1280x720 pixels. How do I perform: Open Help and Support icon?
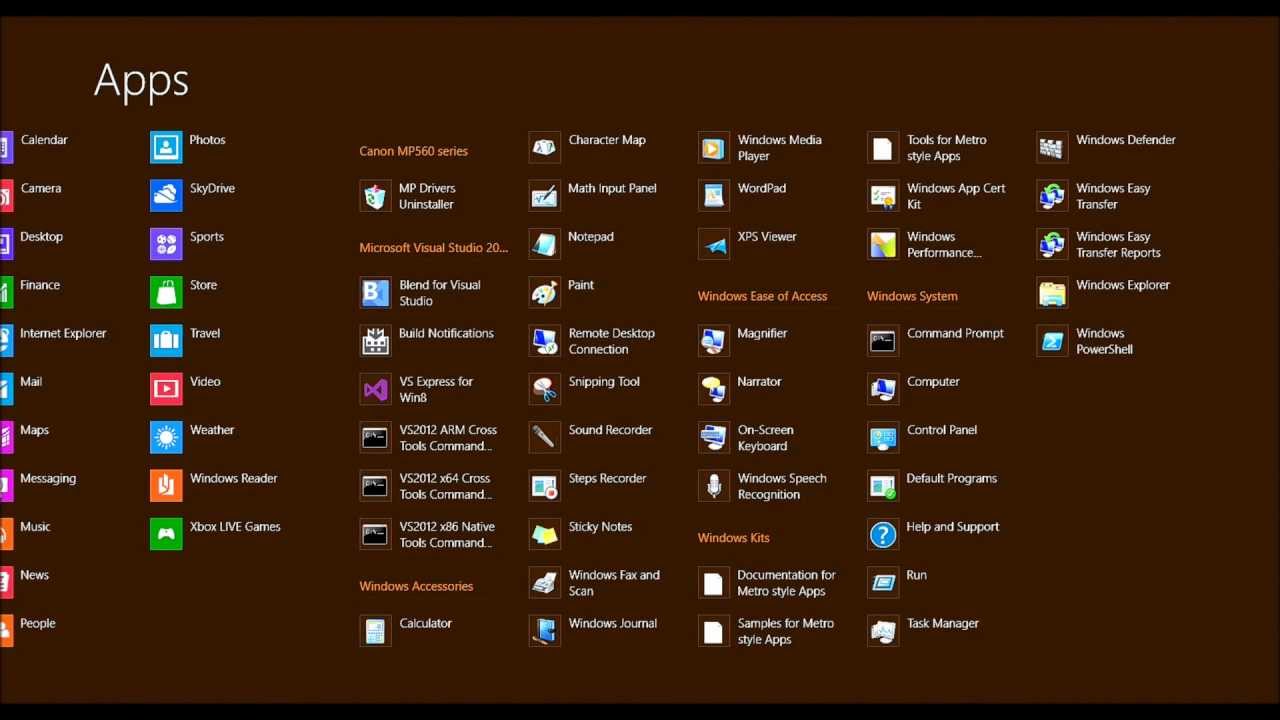[x=883, y=534]
